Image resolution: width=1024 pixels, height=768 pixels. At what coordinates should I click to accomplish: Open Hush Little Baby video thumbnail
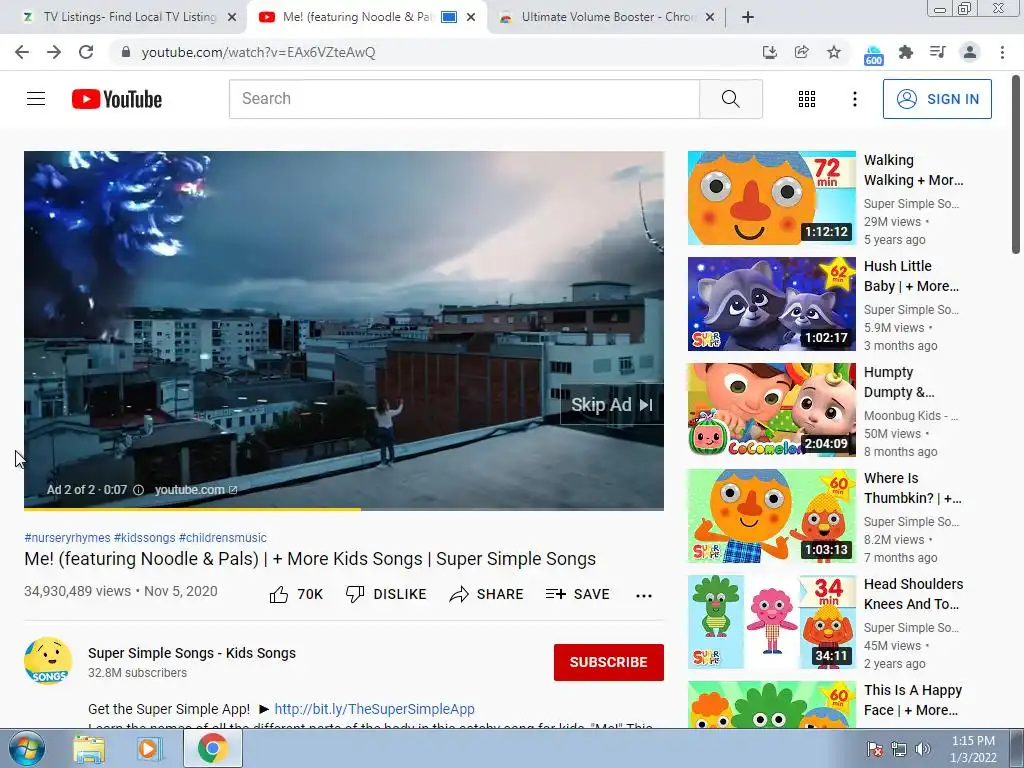coord(771,304)
